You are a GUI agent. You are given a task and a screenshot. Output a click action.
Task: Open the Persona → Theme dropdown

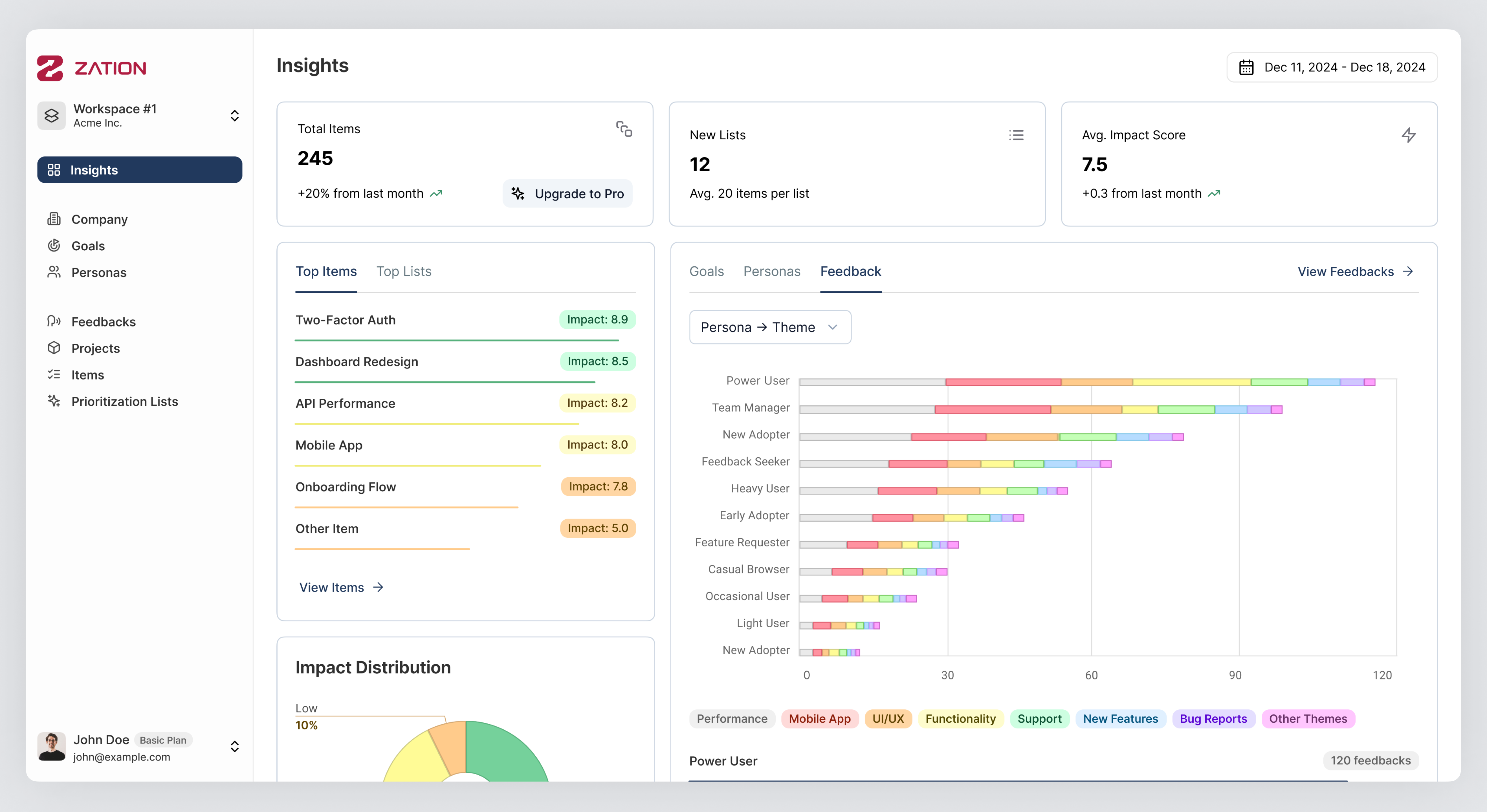pyautogui.click(x=769, y=327)
